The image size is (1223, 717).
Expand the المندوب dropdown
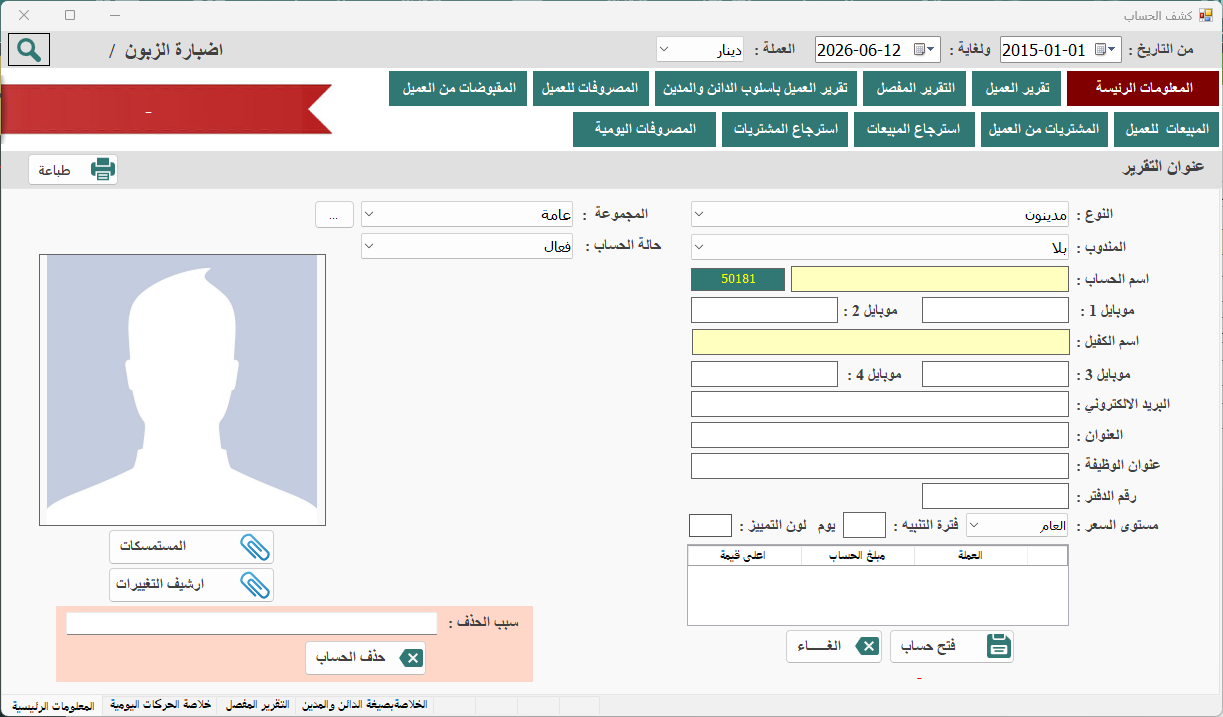pos(699,246)
